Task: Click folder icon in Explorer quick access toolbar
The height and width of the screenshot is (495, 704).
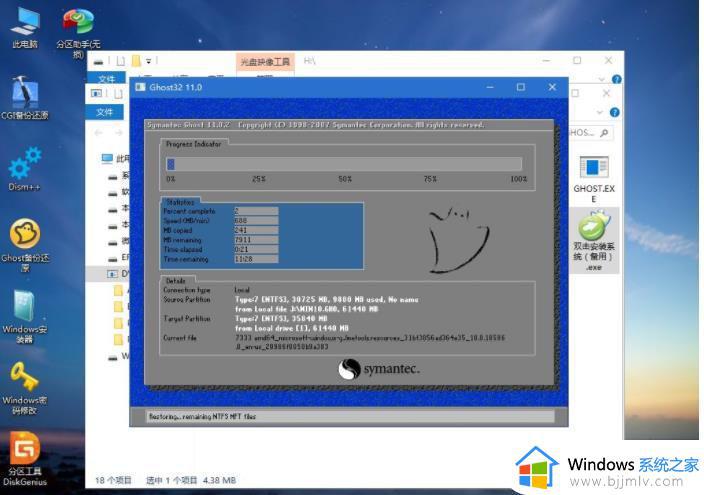Action: pyautogui.click(x=136, y=61)
